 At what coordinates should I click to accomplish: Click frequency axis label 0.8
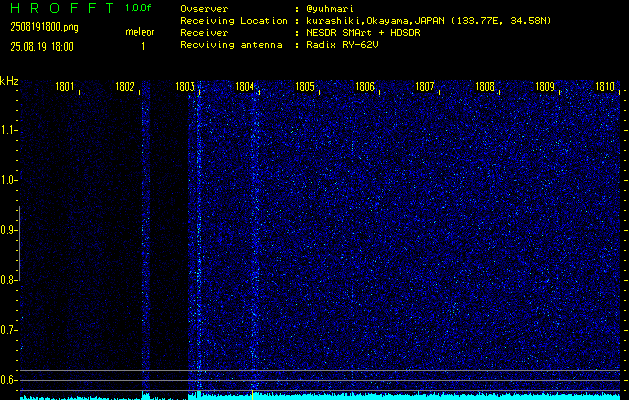8,280
